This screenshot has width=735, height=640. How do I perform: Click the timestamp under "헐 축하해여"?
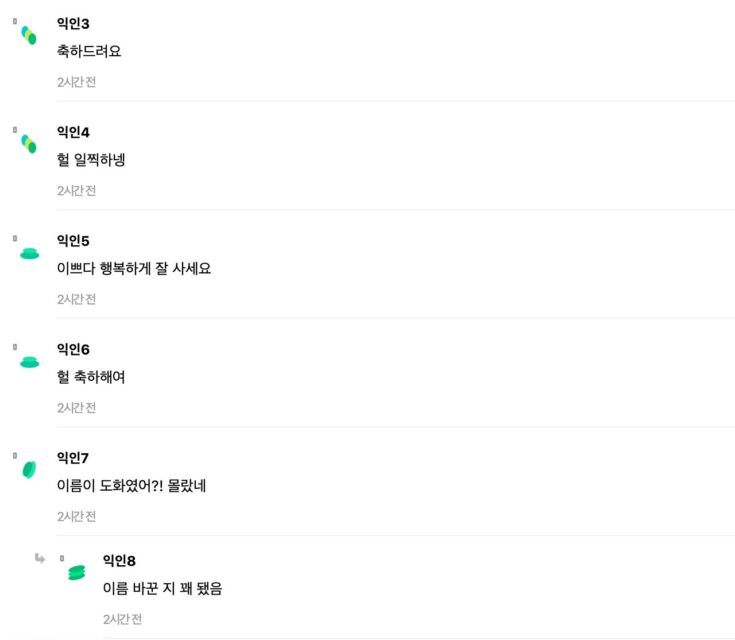[x=76, y=408]
